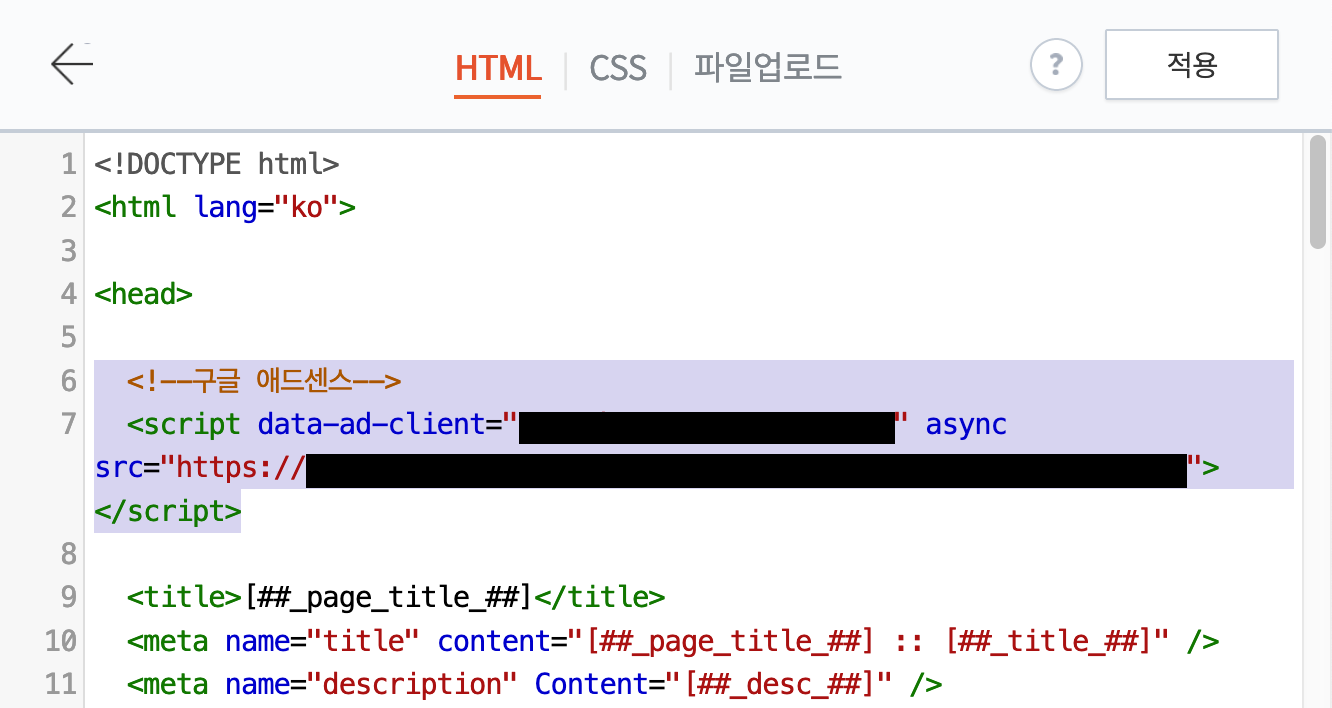
Task: Switch to the CSS tab
Action: (617, 68)
